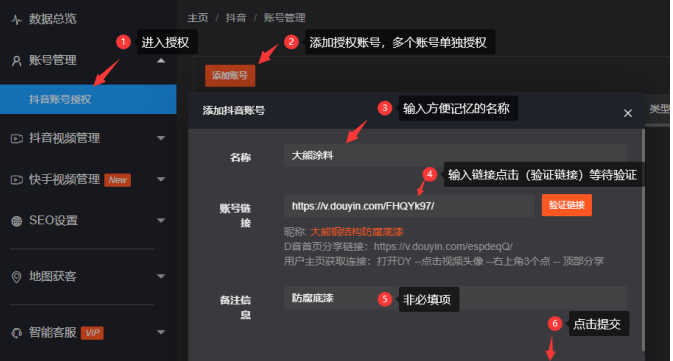Click the 名称 input field
The image size is (673, 361).
tap(455, 155)
